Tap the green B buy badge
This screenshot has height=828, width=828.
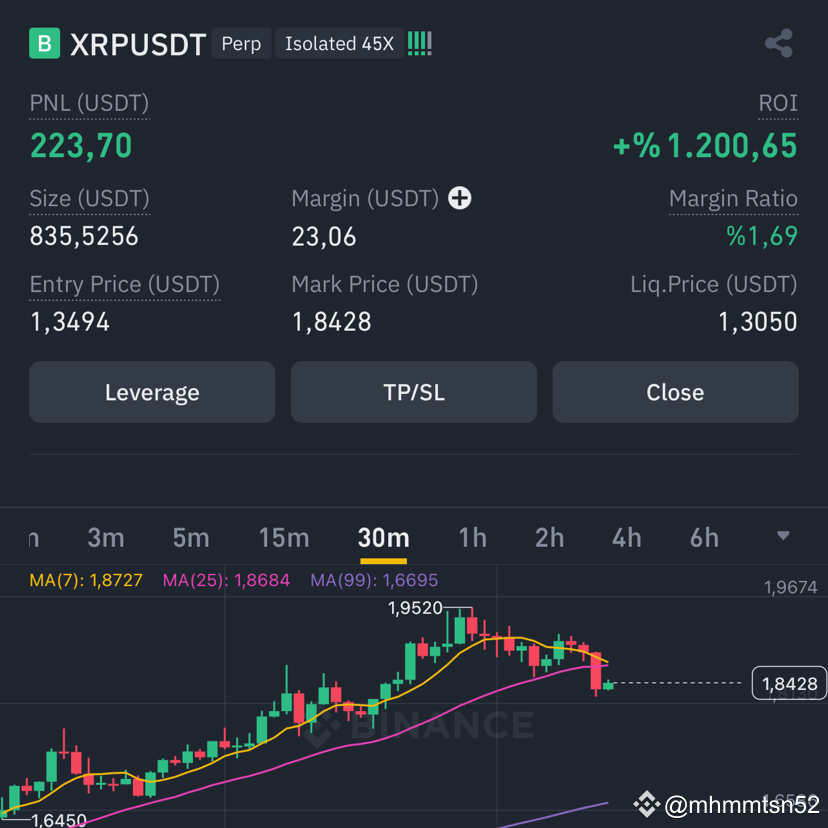coord(44,43)
